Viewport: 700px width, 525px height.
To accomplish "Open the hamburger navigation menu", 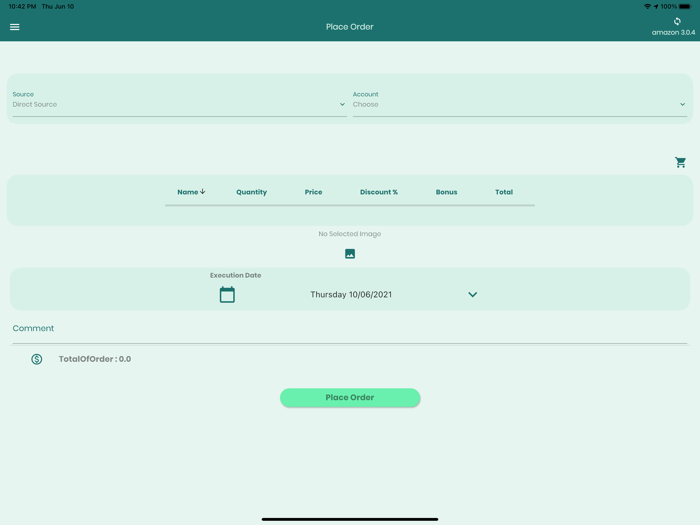I will click(15, 27).
